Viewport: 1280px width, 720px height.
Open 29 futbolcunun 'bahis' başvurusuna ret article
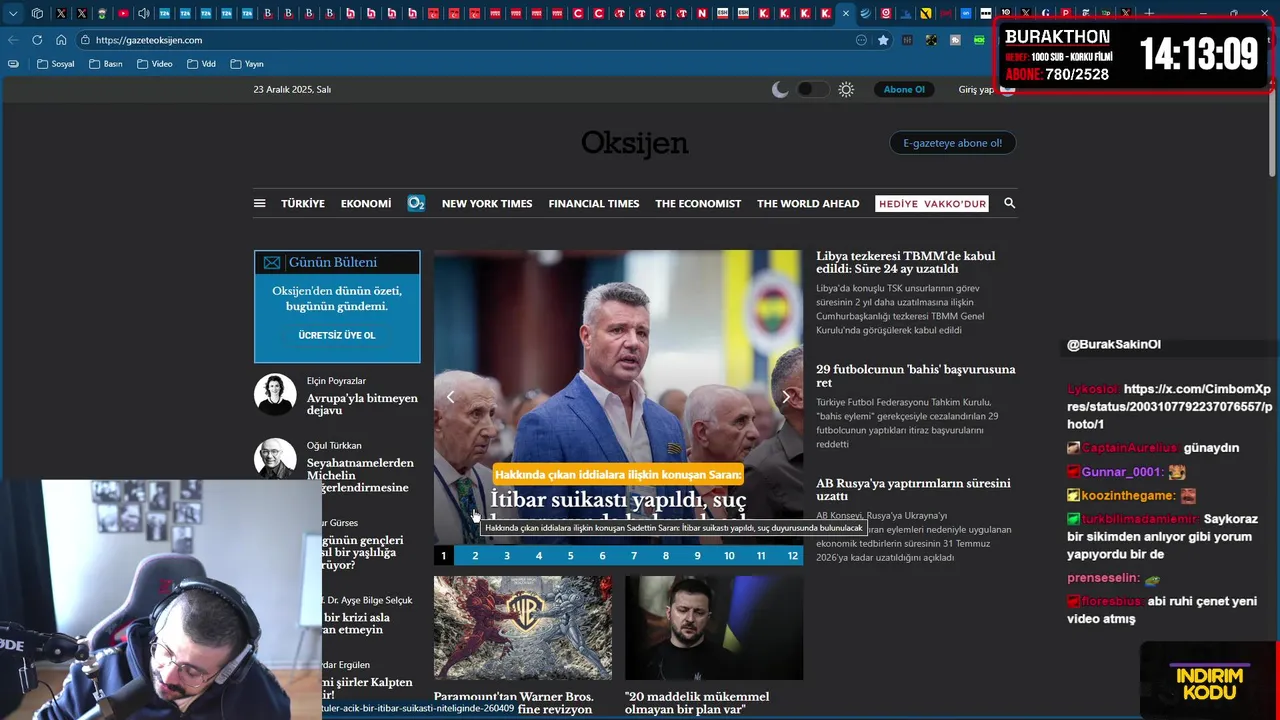click(915, 376)
